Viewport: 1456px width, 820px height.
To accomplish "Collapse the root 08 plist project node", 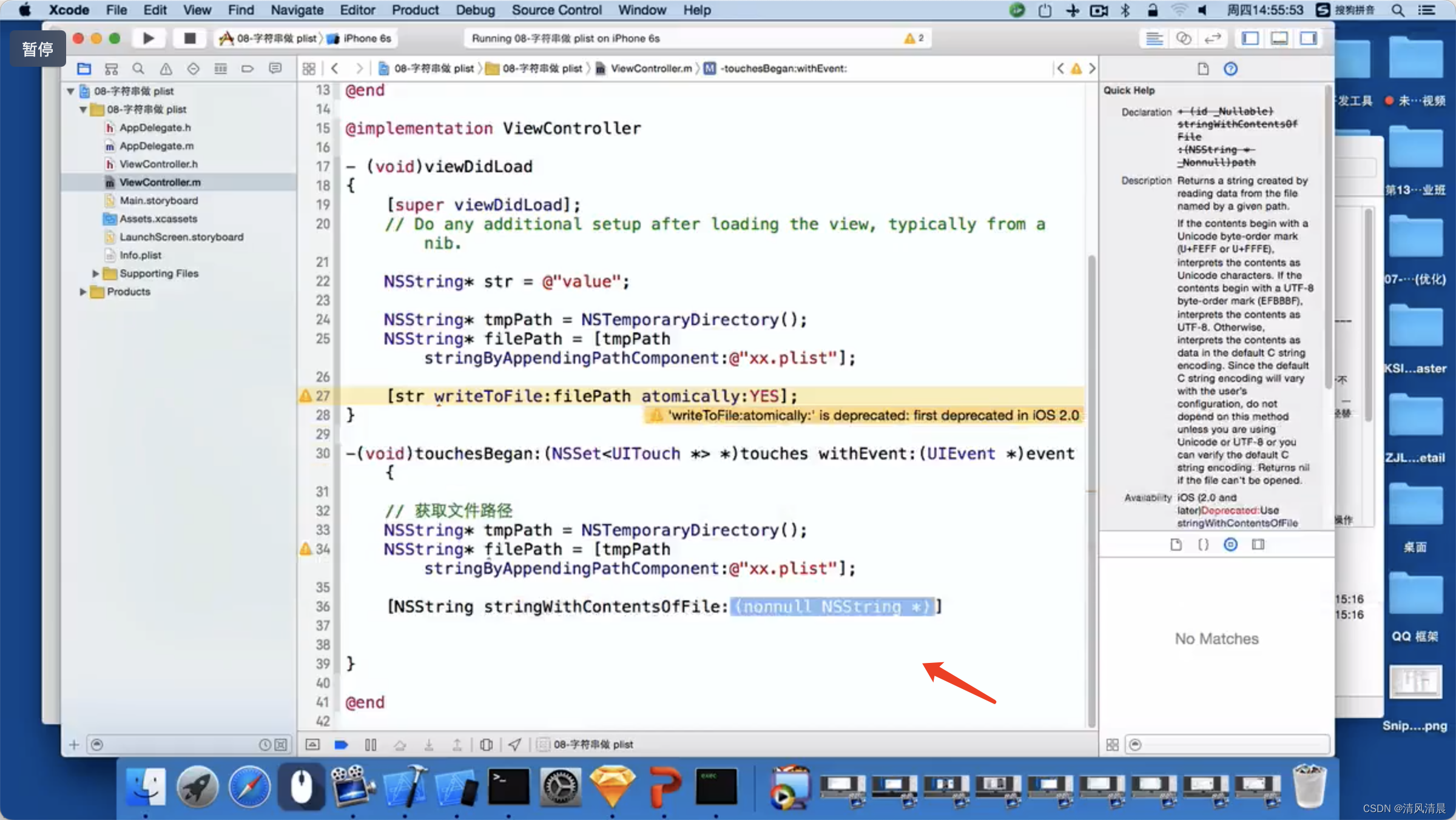I will coord(70,91).
